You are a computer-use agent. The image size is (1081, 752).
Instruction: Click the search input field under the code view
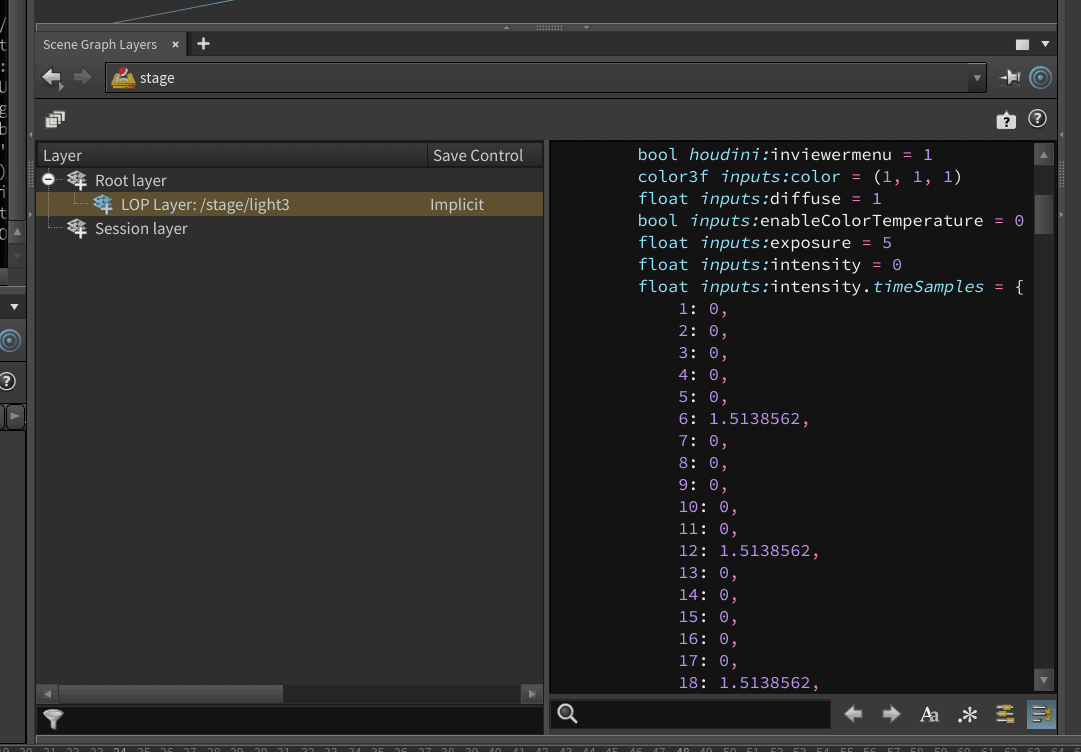pyautogui.click(x=700, y=714)
